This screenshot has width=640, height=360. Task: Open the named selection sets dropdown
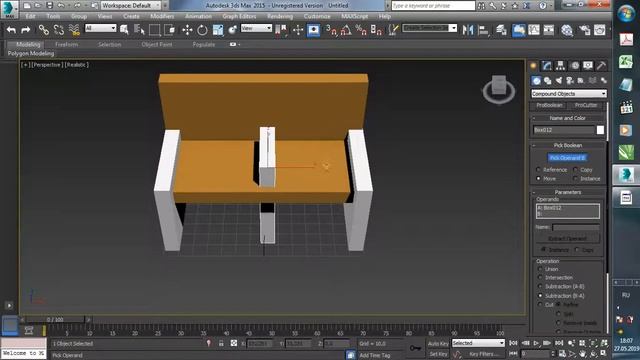coord(429,28)
